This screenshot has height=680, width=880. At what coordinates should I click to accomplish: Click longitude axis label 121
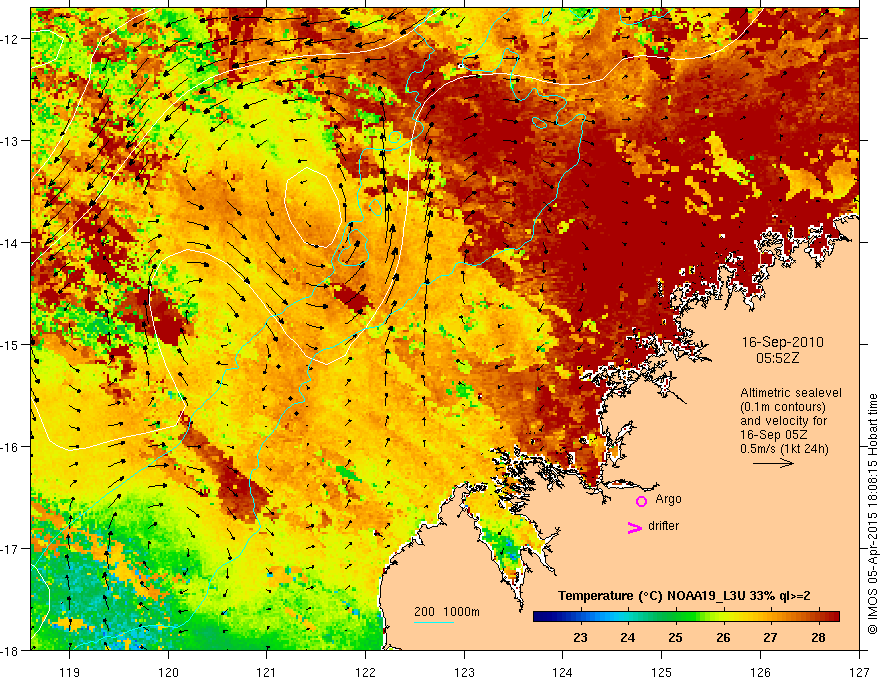(x=267, y=672)
